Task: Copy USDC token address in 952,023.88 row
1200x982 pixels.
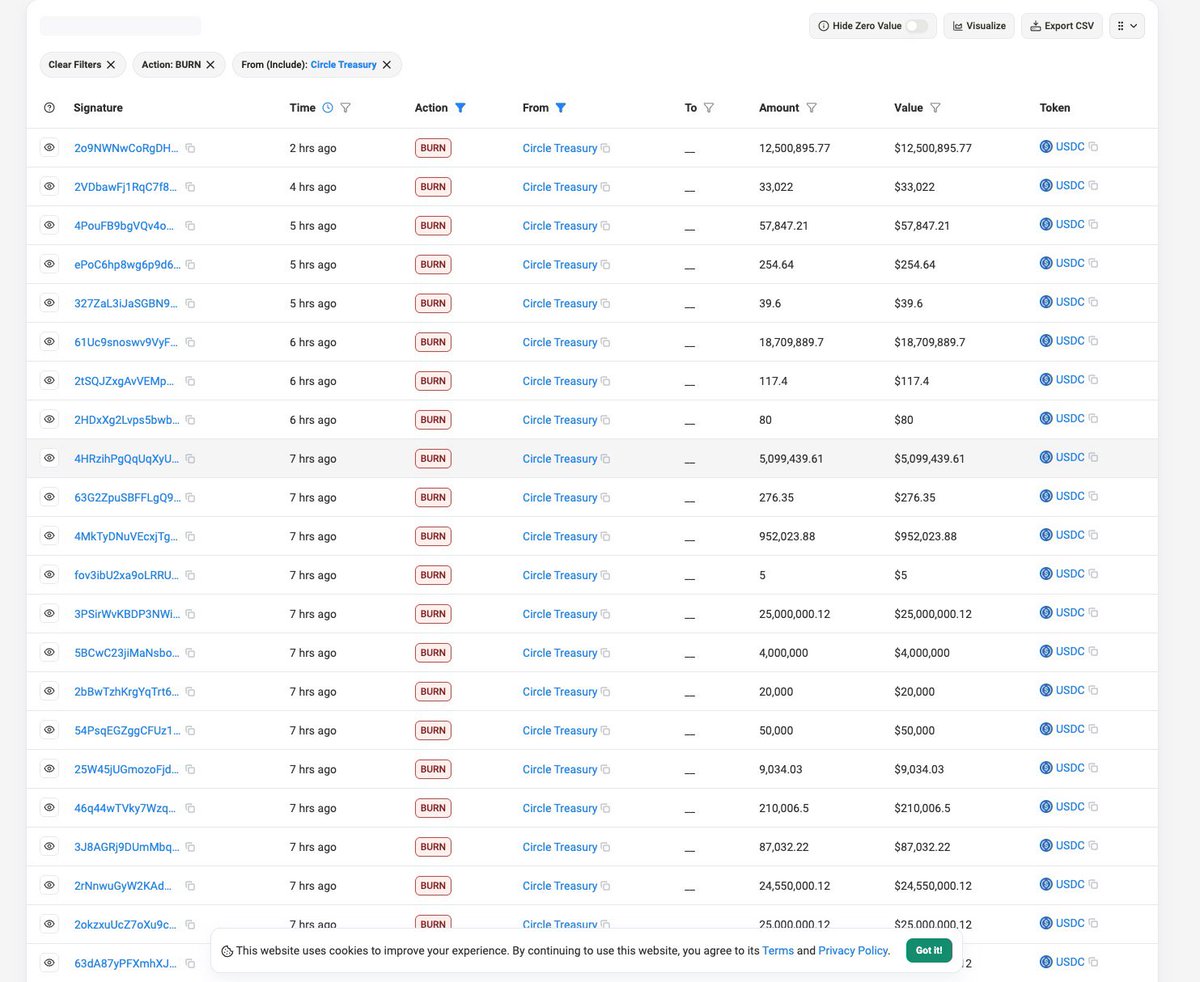Action: click(1093, 535)
